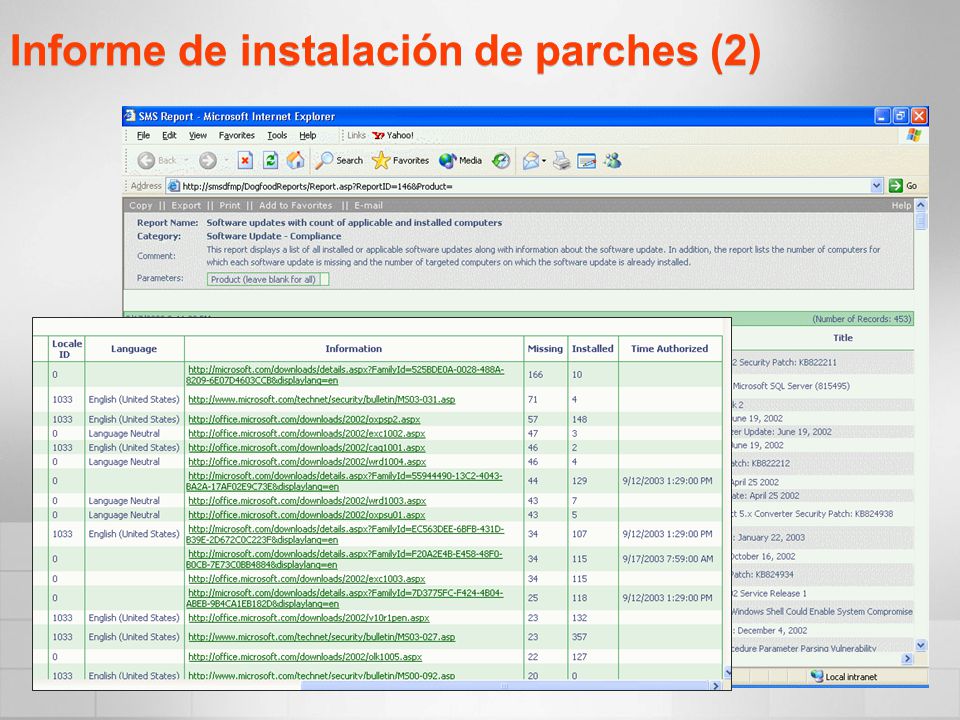Open the v10r1pen.aspx download link
This screenshot has height=720, width=960.
click(309, 618)
